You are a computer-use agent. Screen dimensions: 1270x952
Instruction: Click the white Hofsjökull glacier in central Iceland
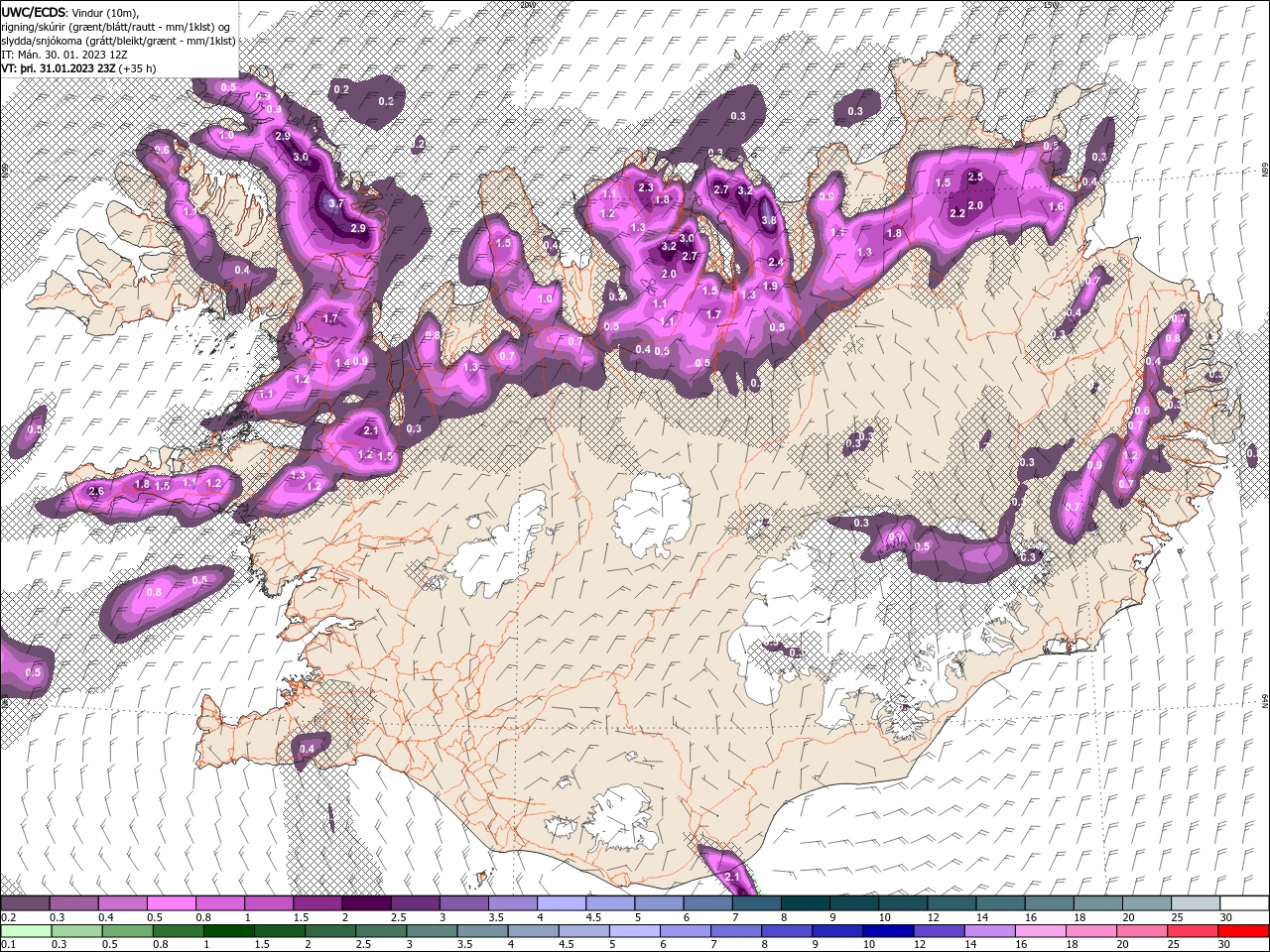pyautogui.click(x=652, y=514)
